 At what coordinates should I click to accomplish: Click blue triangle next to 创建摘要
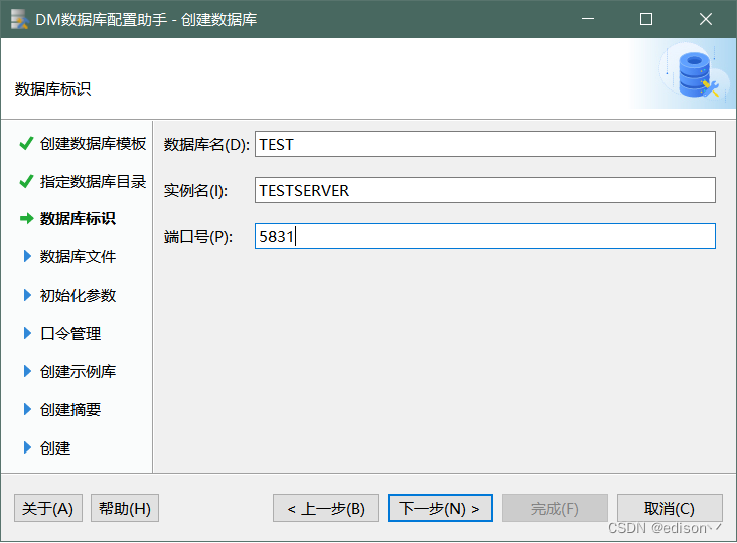pyautogui.click(x=27, y=409)
